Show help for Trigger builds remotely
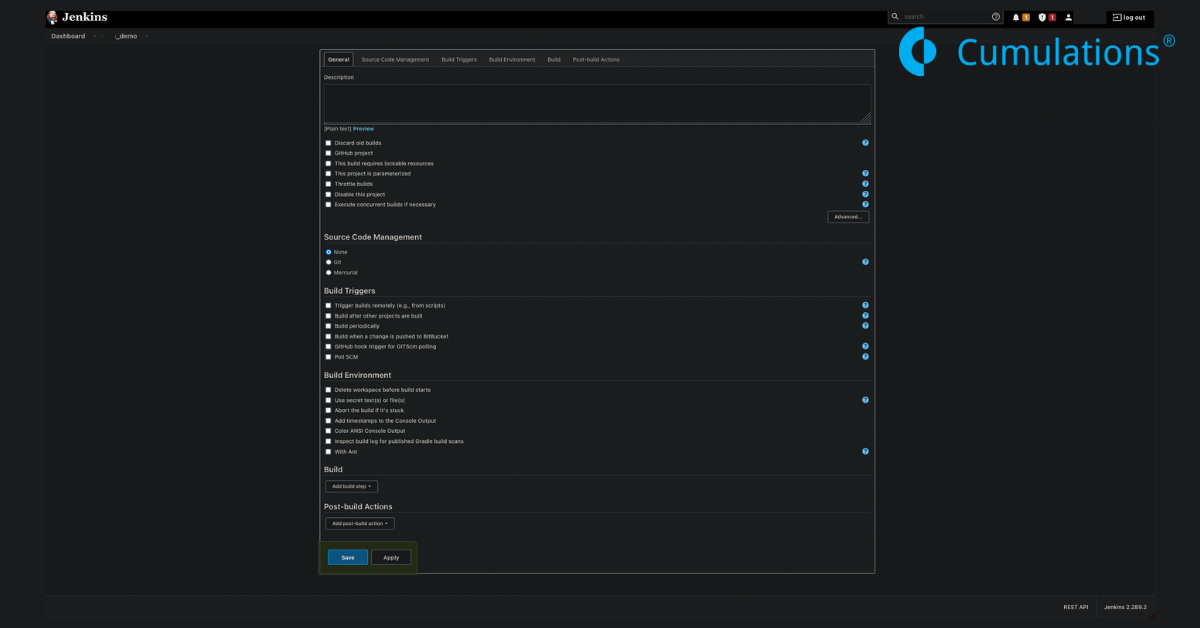The width and height of the screenshot is (1200, 628). (x=865, y=305)
